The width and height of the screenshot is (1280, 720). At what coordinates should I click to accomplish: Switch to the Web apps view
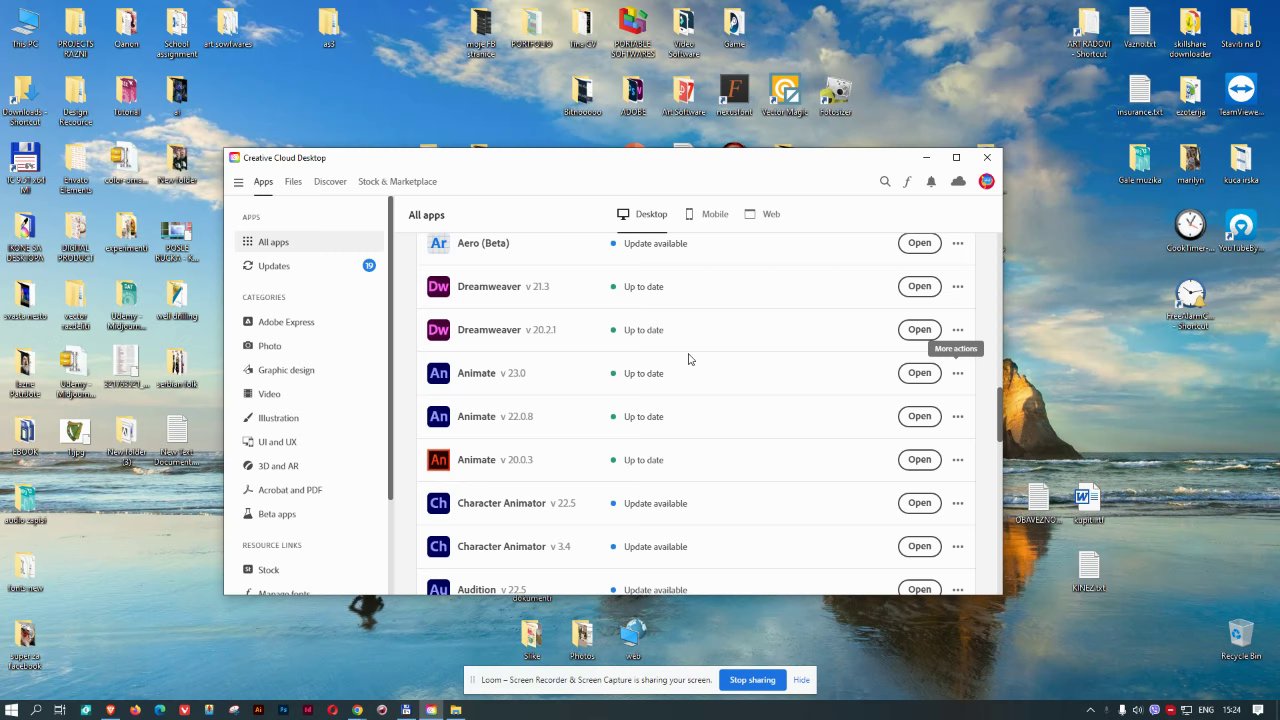pos(762,214)
